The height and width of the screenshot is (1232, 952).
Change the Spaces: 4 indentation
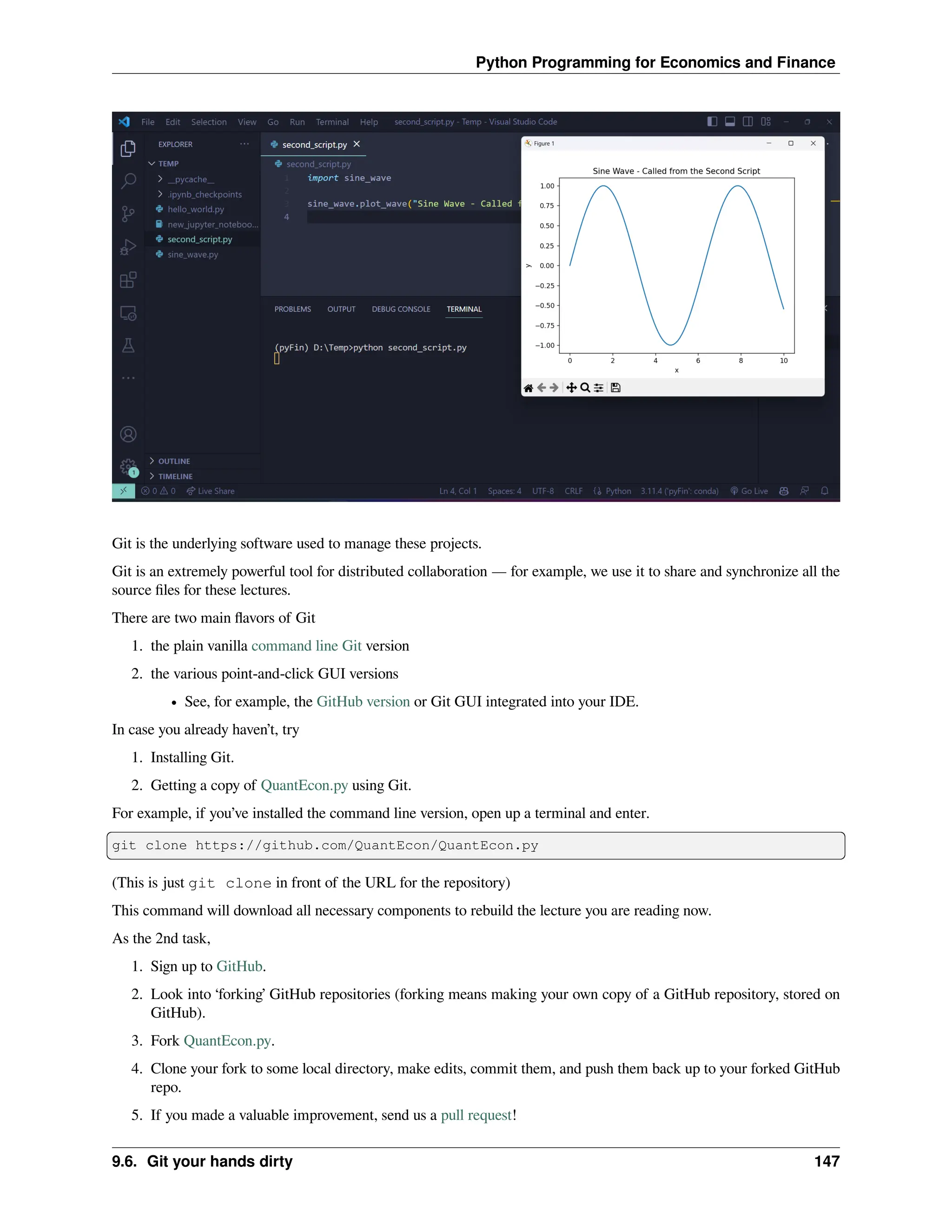[x=505, y=491]
